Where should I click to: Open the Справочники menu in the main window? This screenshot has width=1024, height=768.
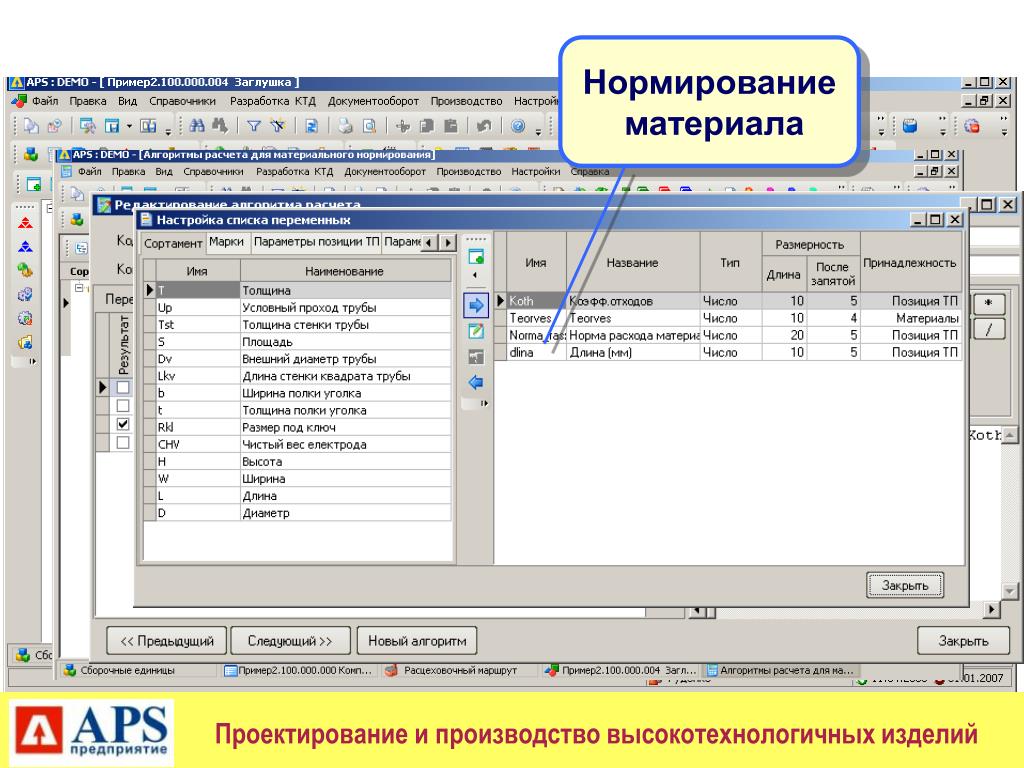click(182, 101)
